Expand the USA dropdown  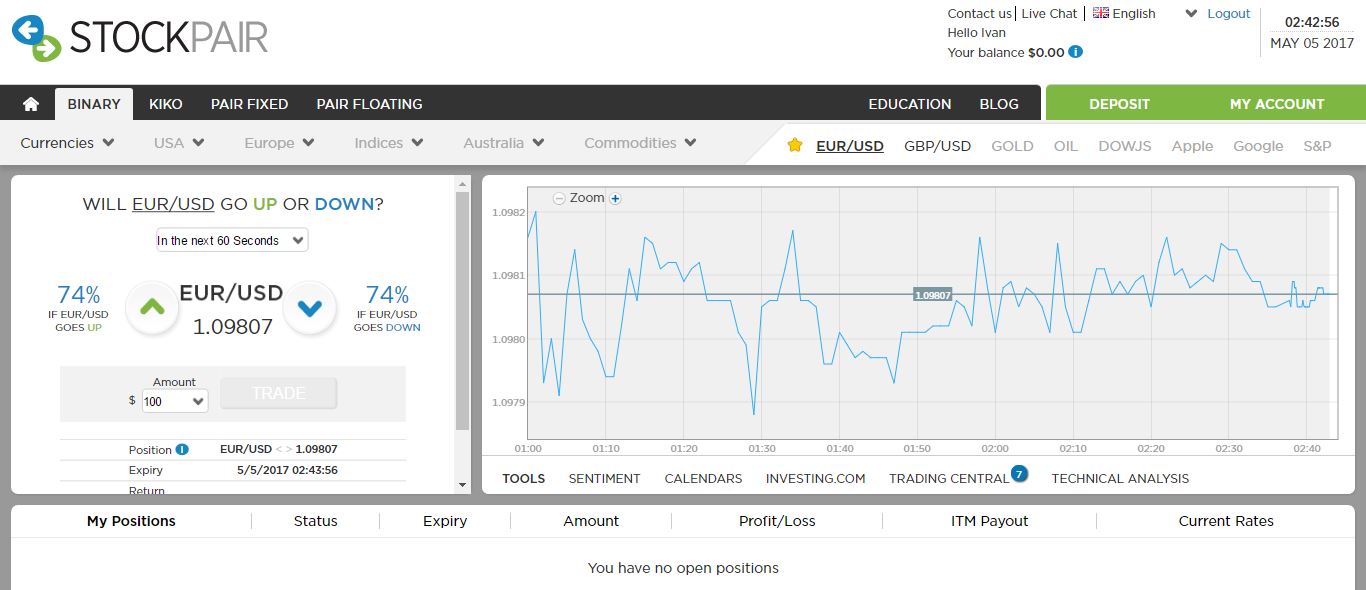point(179,143)
